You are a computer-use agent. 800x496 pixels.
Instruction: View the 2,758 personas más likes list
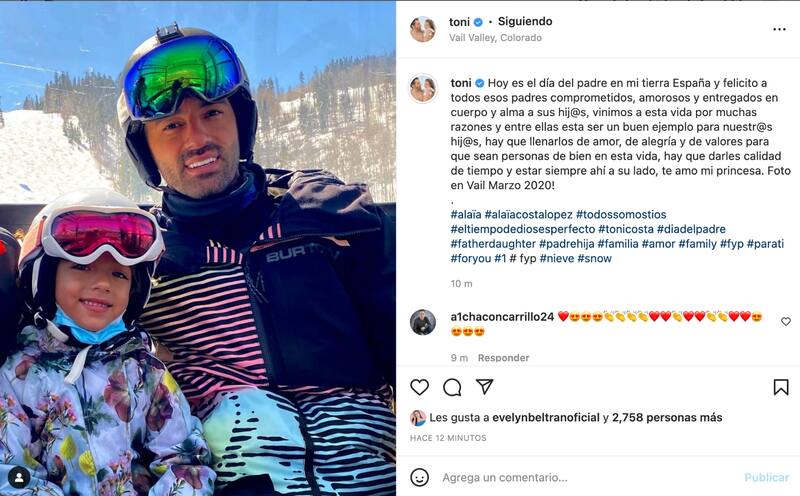[x=667, y=417]
